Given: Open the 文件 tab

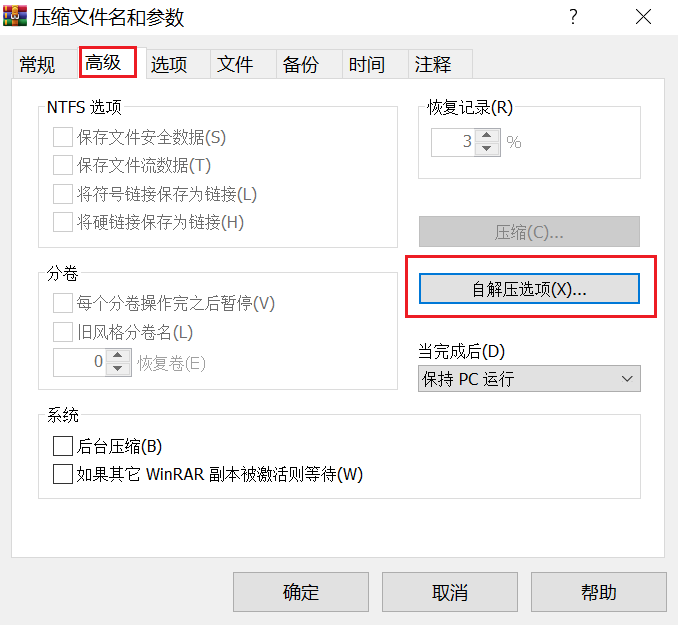Looking at the screenshot, I should click(235, 65).
